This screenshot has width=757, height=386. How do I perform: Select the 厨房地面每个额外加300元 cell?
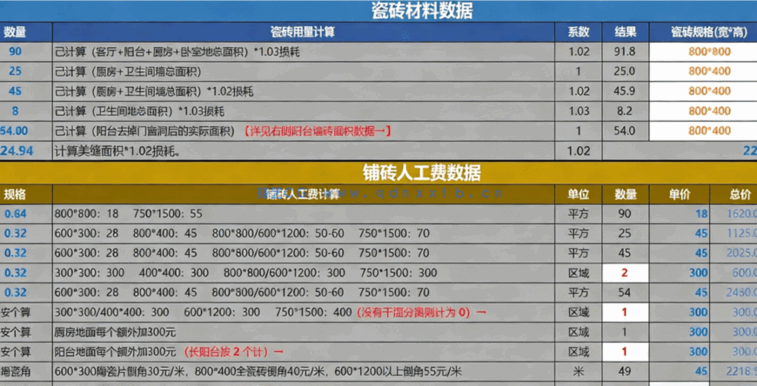point(303,332)
